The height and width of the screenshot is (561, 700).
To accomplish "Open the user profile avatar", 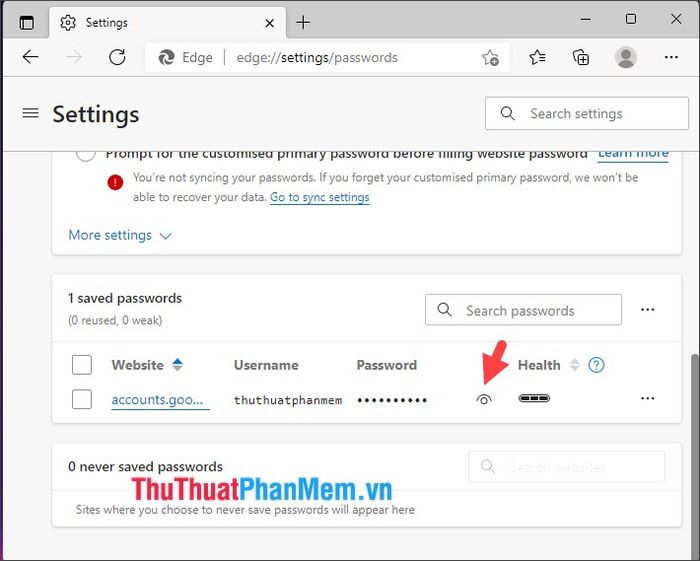I will pyautogui.click(x=626, y=57).
